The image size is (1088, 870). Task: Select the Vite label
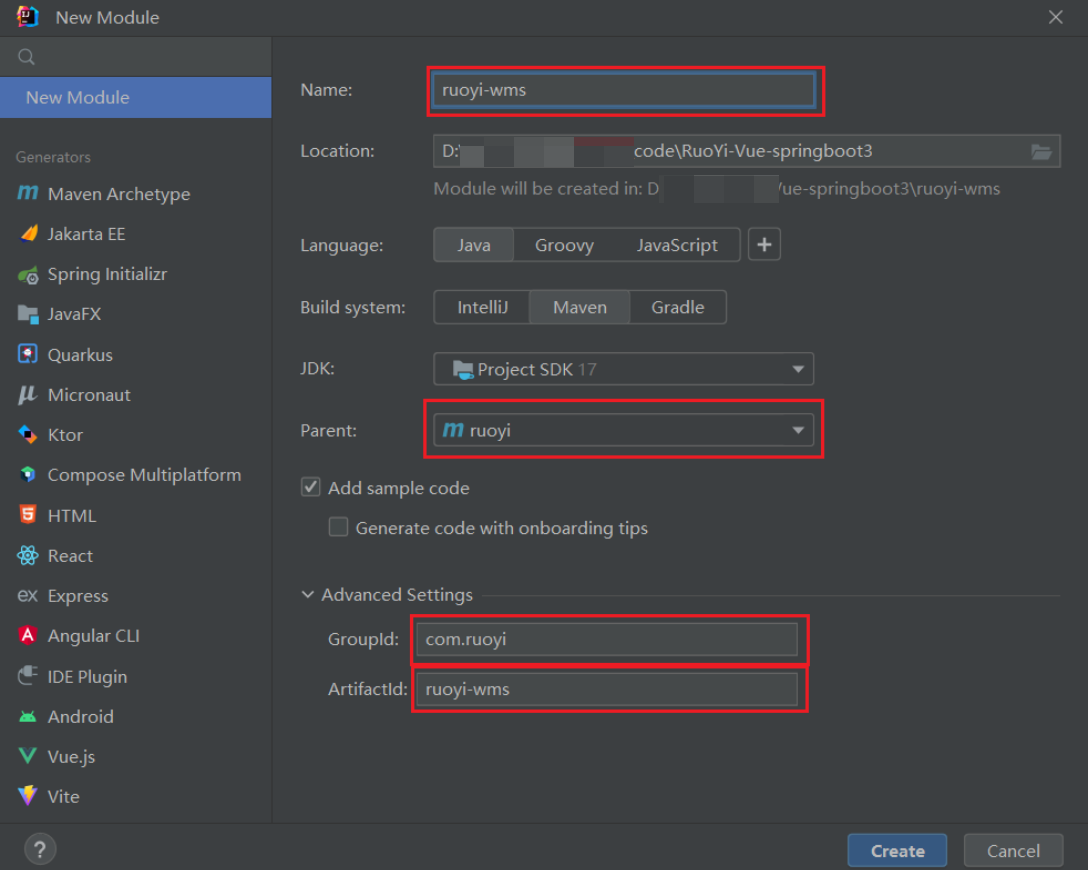(x=63, y=796)
